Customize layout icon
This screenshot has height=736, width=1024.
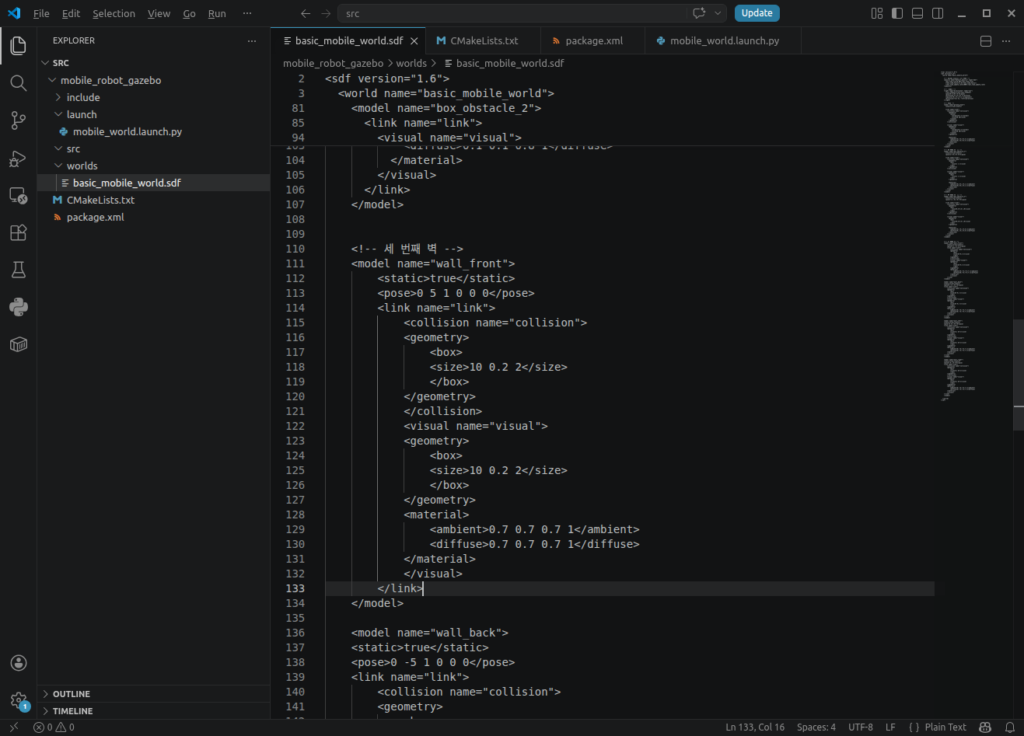[876, 13]
